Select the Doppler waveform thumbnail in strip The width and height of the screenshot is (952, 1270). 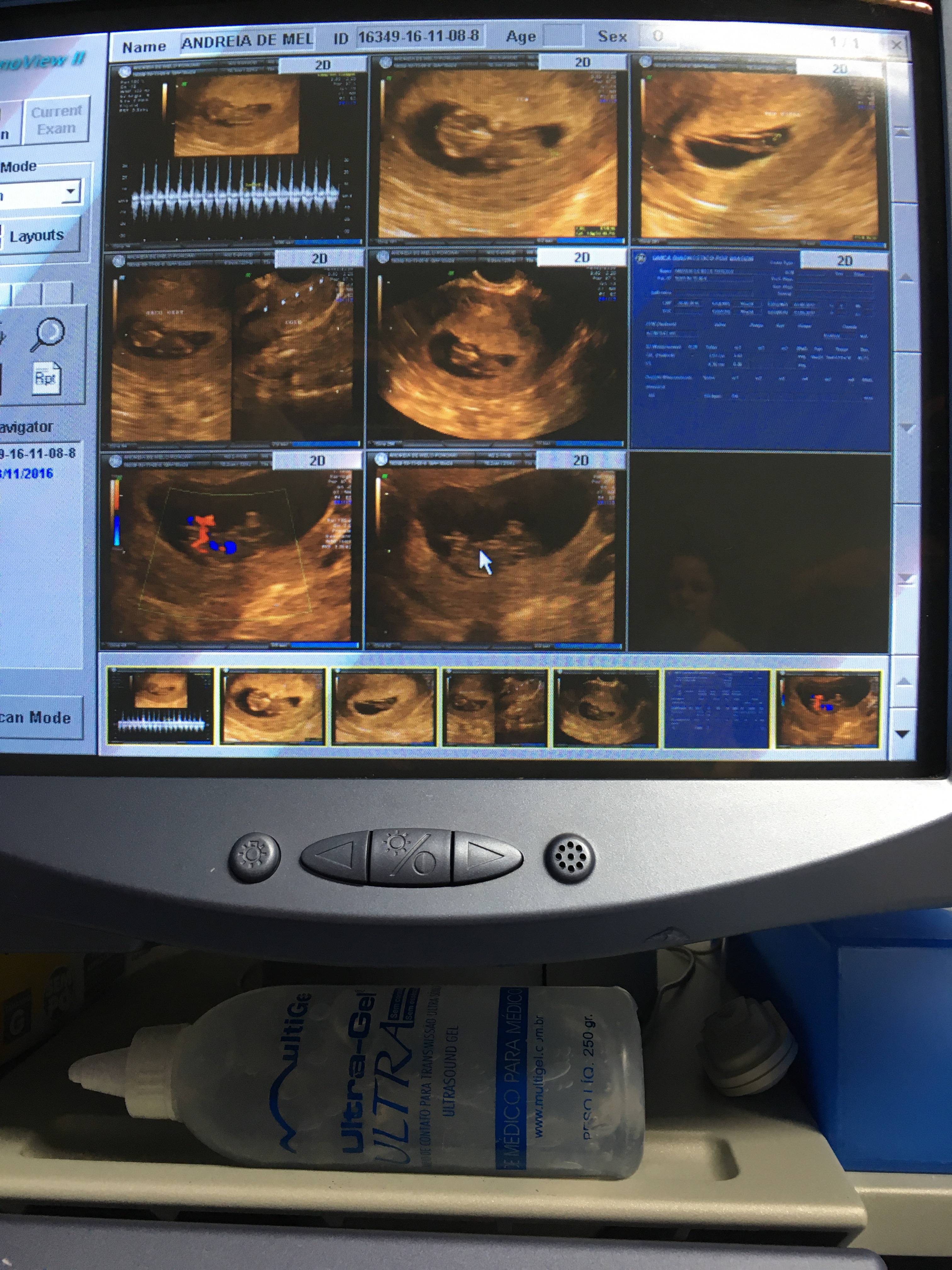(160, 707)
